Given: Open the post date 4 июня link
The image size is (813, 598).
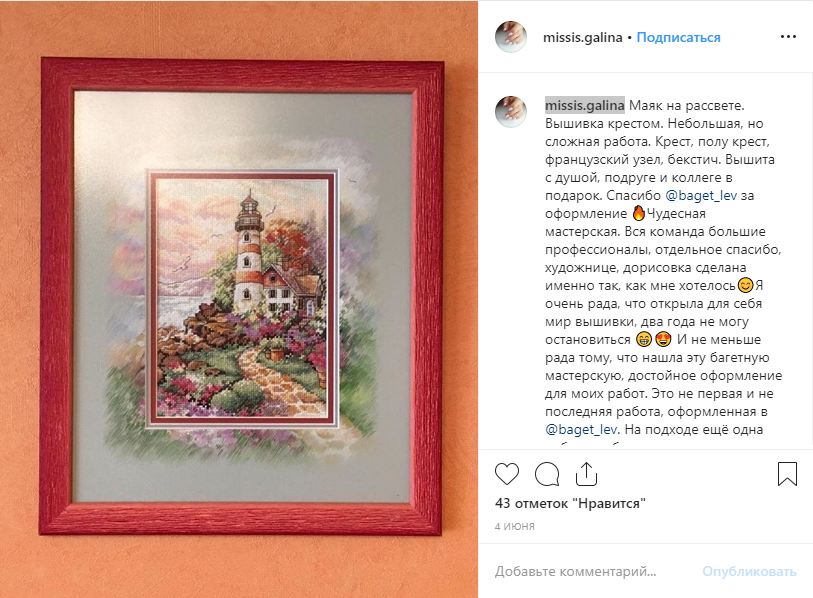Looking at the screenshot, I should click(514, 526).
